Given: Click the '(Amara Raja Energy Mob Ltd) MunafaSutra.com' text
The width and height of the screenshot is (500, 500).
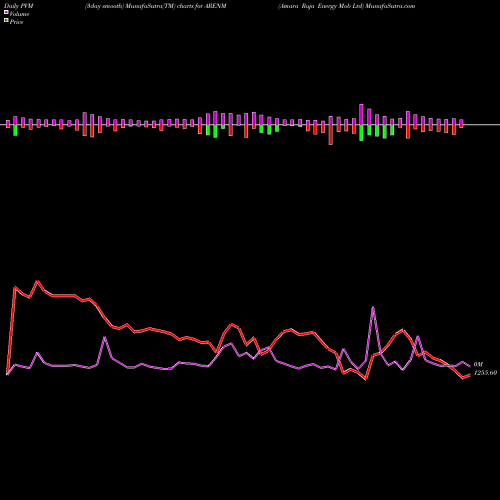Looking at the screenshot, I should [x=347, y=6].
